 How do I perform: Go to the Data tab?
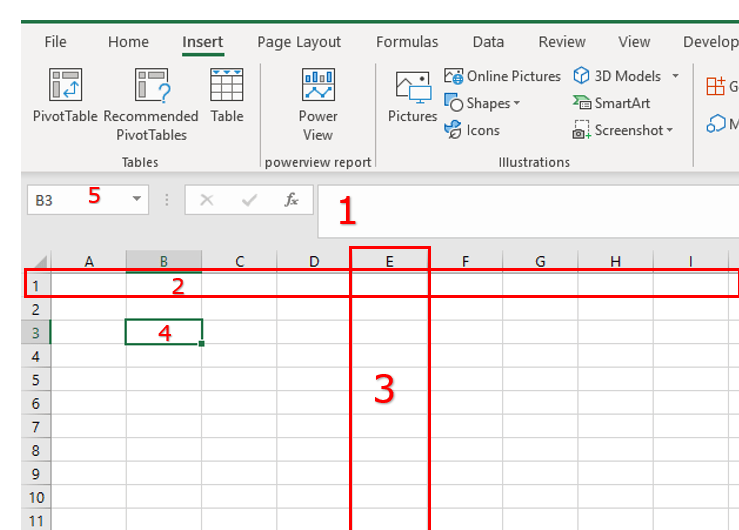pos(488,42)
